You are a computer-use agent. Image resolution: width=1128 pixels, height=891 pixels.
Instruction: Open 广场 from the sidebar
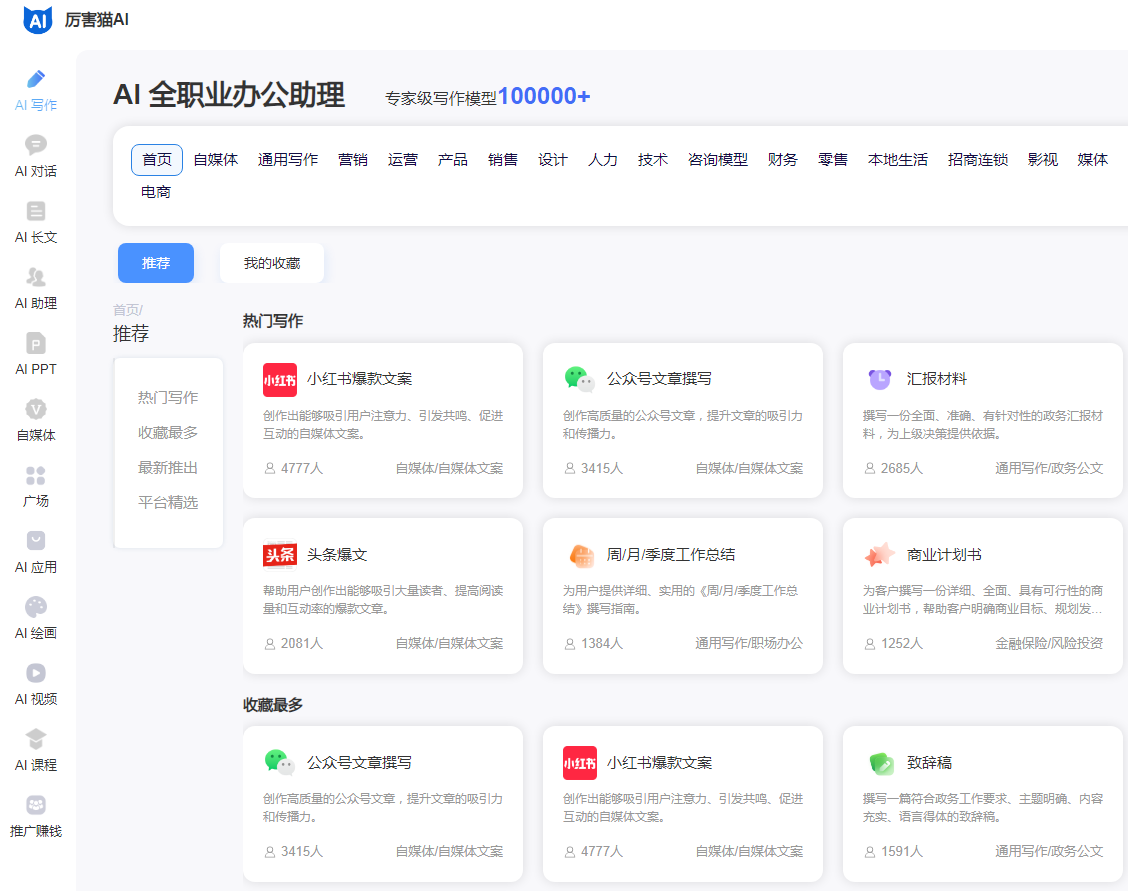pyautogui.click(x=36, y=487)
